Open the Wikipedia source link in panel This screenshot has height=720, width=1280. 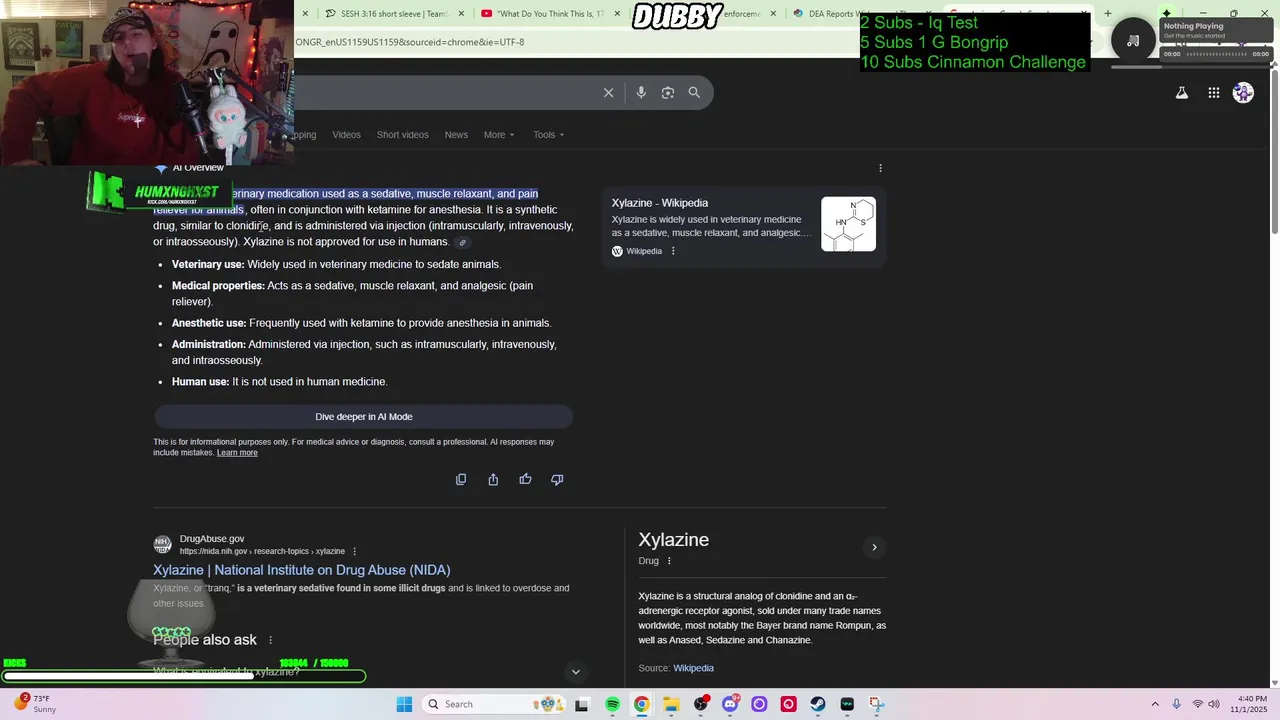coord(693,668)
